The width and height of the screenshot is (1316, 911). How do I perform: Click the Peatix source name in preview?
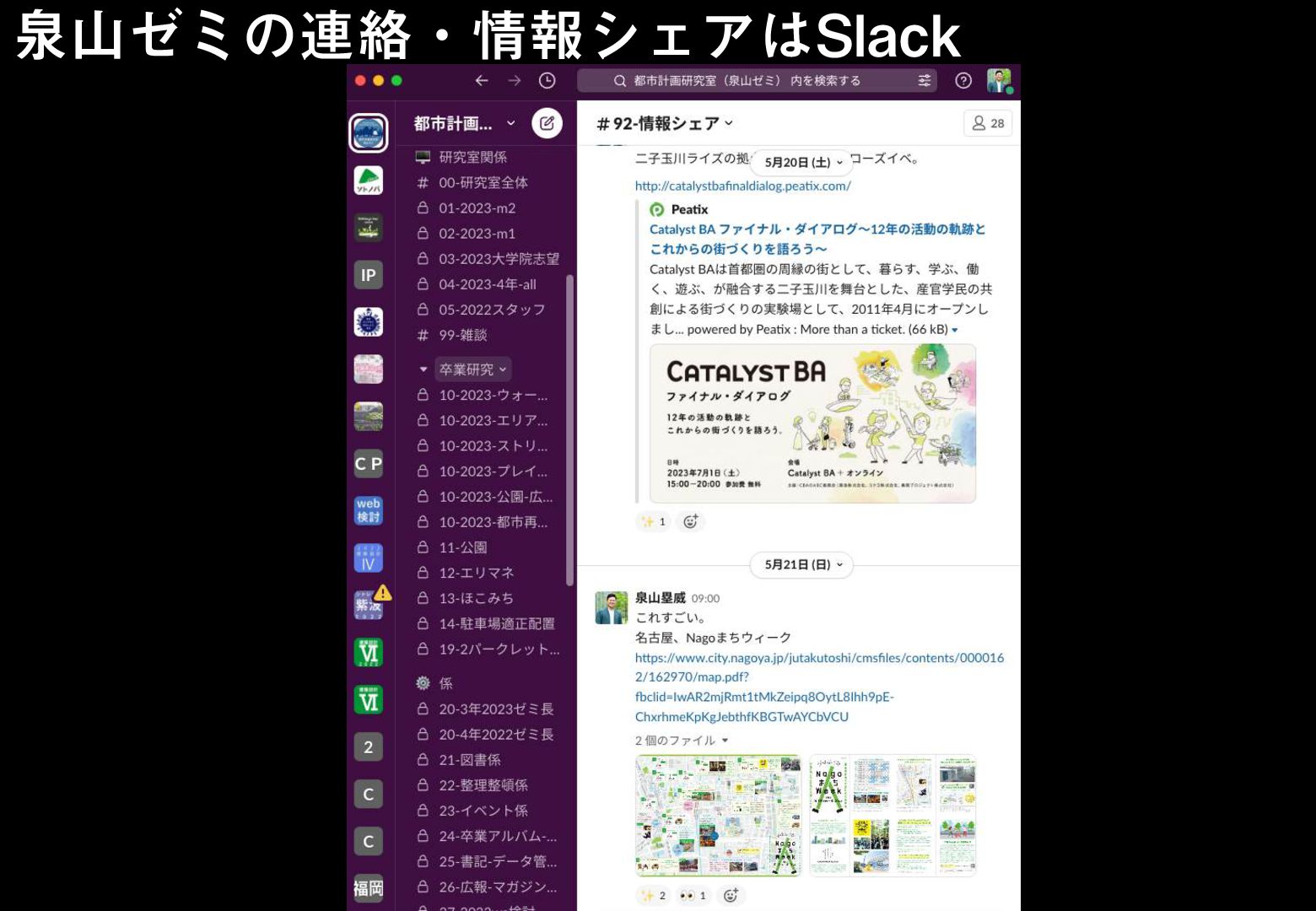(689, 209)
